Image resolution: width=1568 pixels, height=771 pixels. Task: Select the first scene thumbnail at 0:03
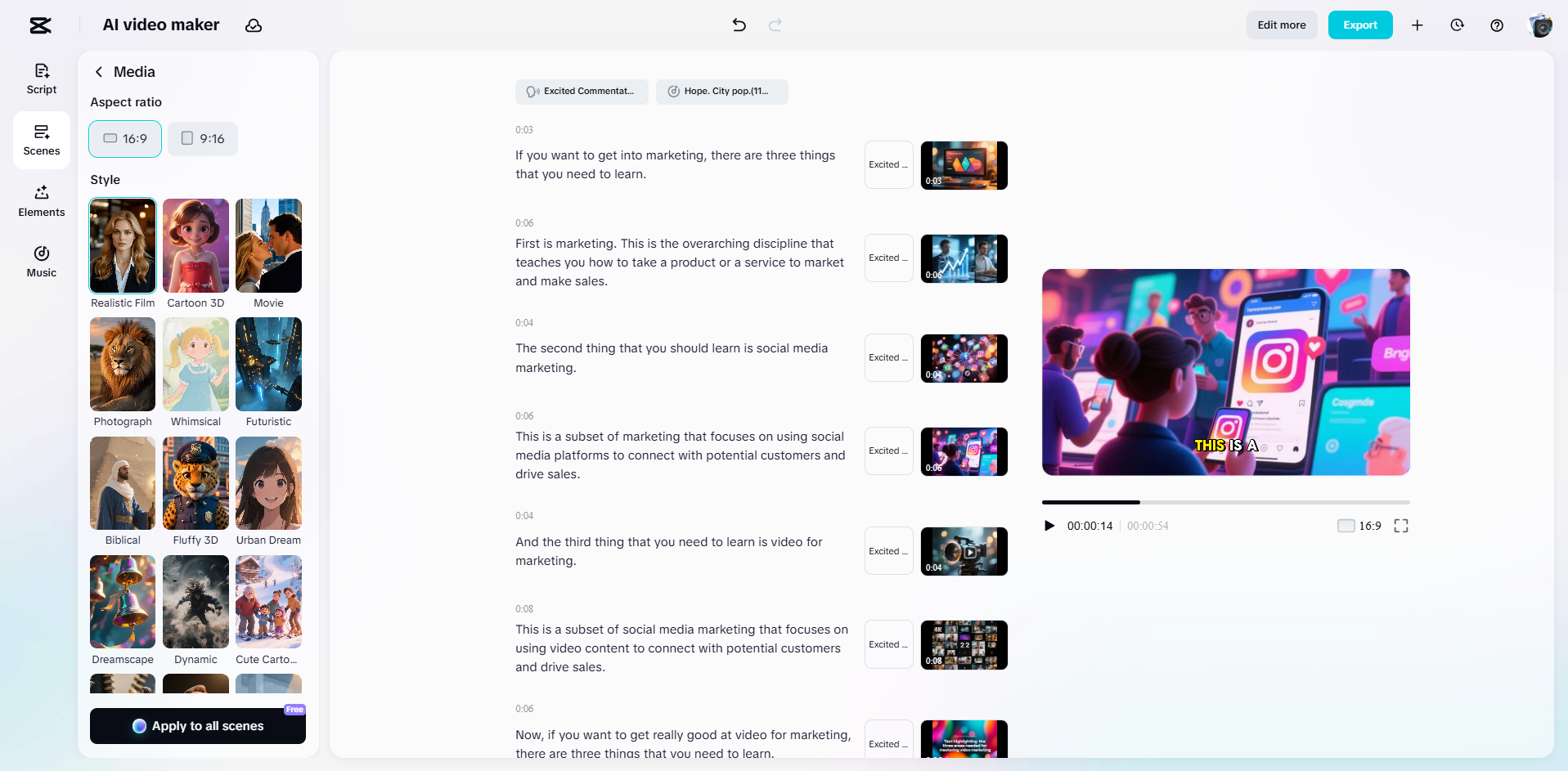tap(964, 165)
